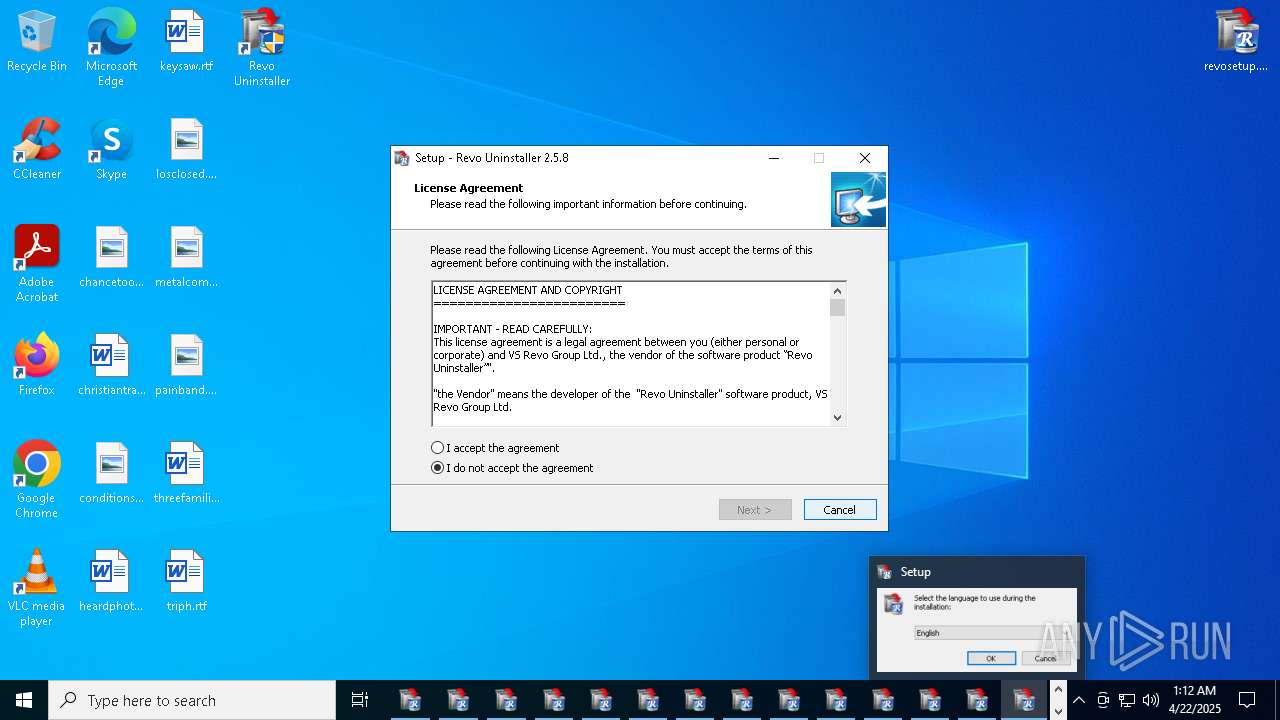
Task: Click the taskbar buttons scroll-up arrow
Action: (x=1058, y=690)
